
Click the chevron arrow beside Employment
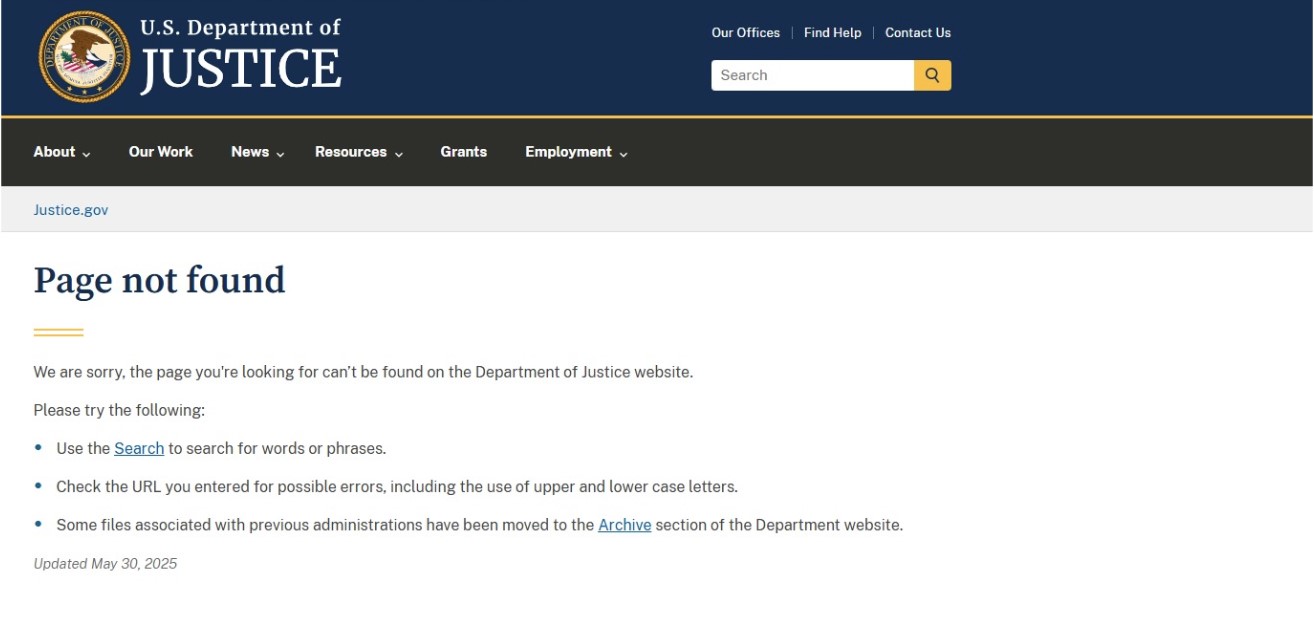[x=623, y=154]
